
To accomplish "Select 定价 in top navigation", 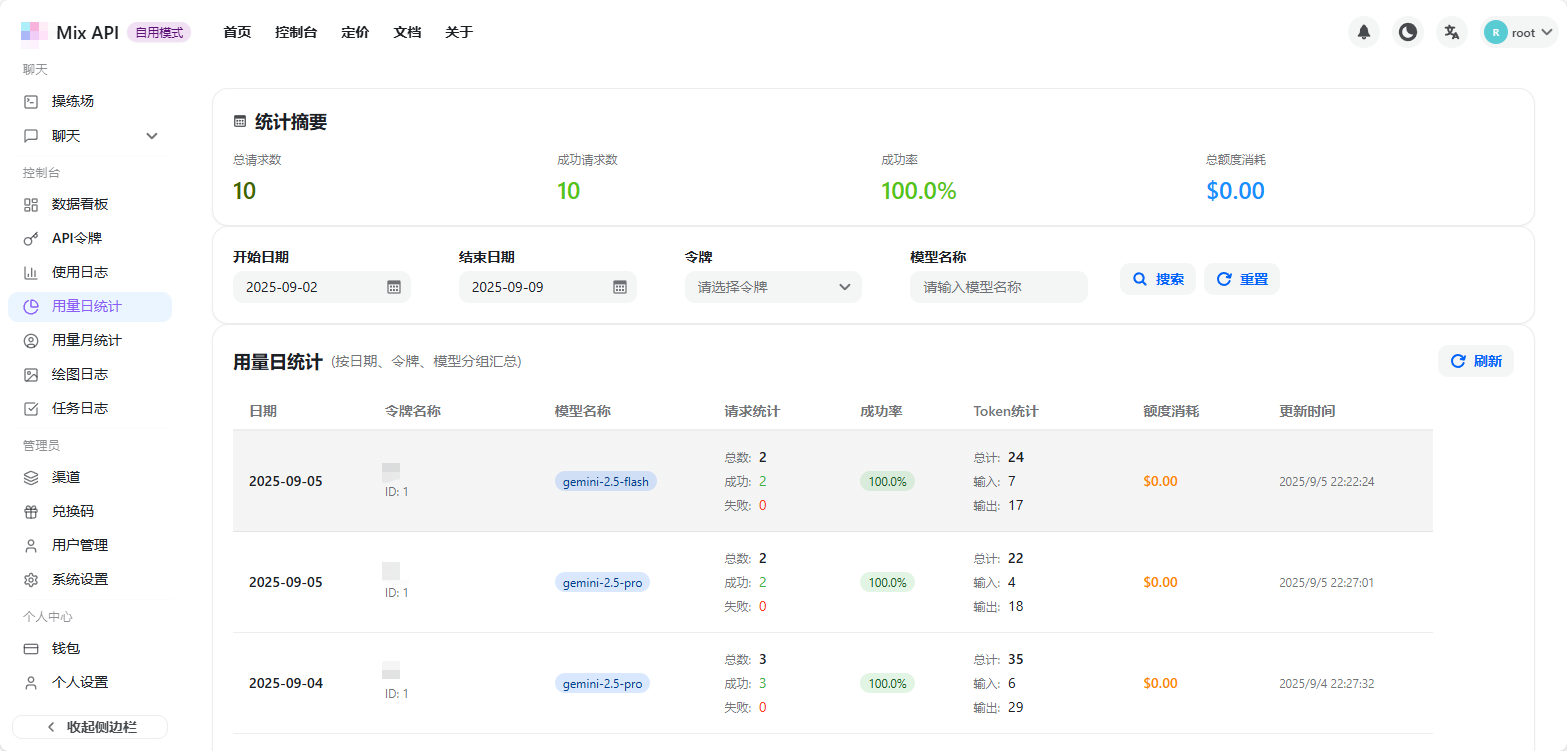I will tap(355, 32).
